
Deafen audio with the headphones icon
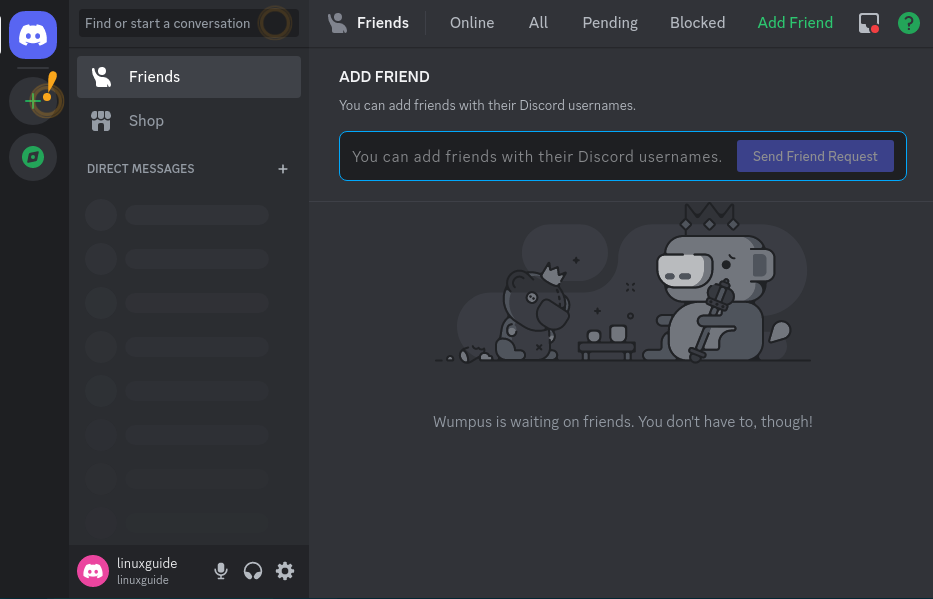point(253,571)
